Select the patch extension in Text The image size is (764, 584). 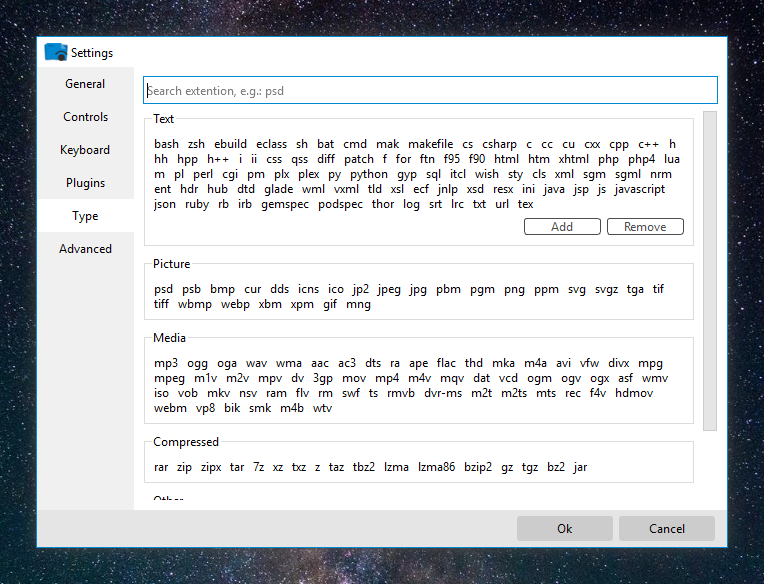click(359, 159)
